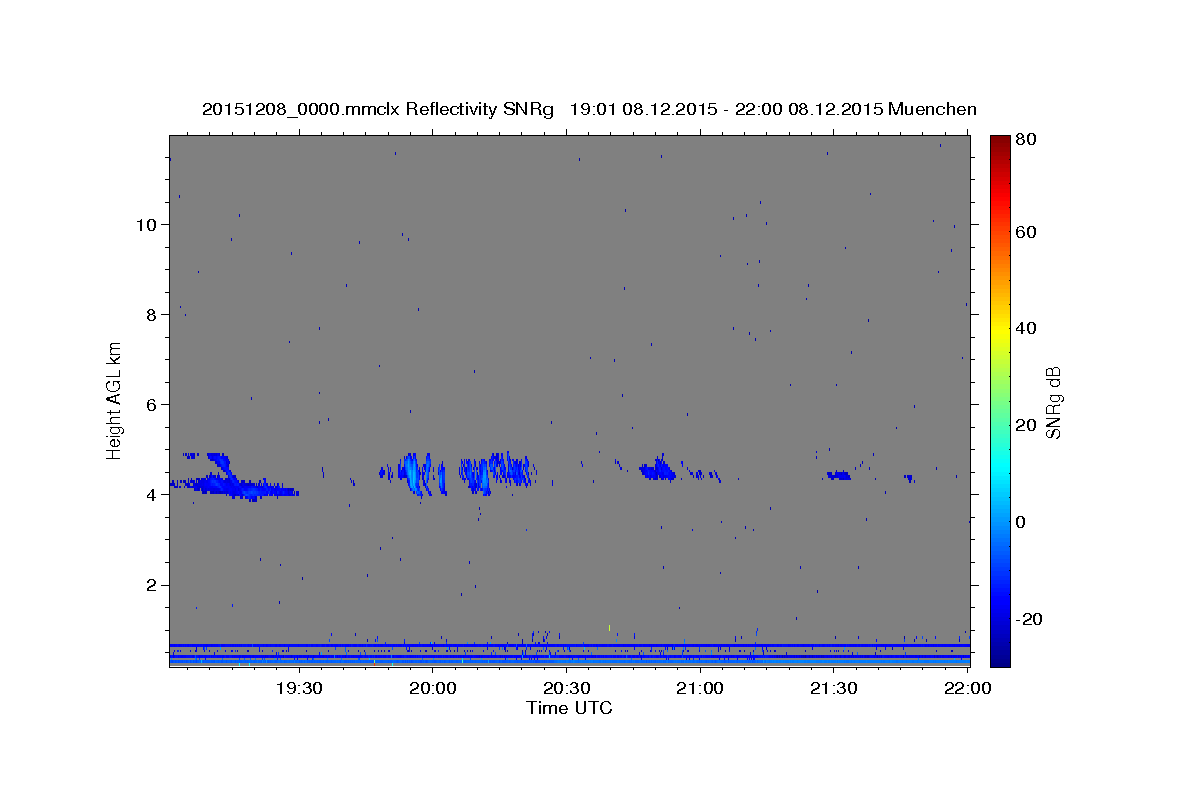Click the 20:30 time tick label
This screenshot has width=1200, height=800.
click(x=566, y=688)
